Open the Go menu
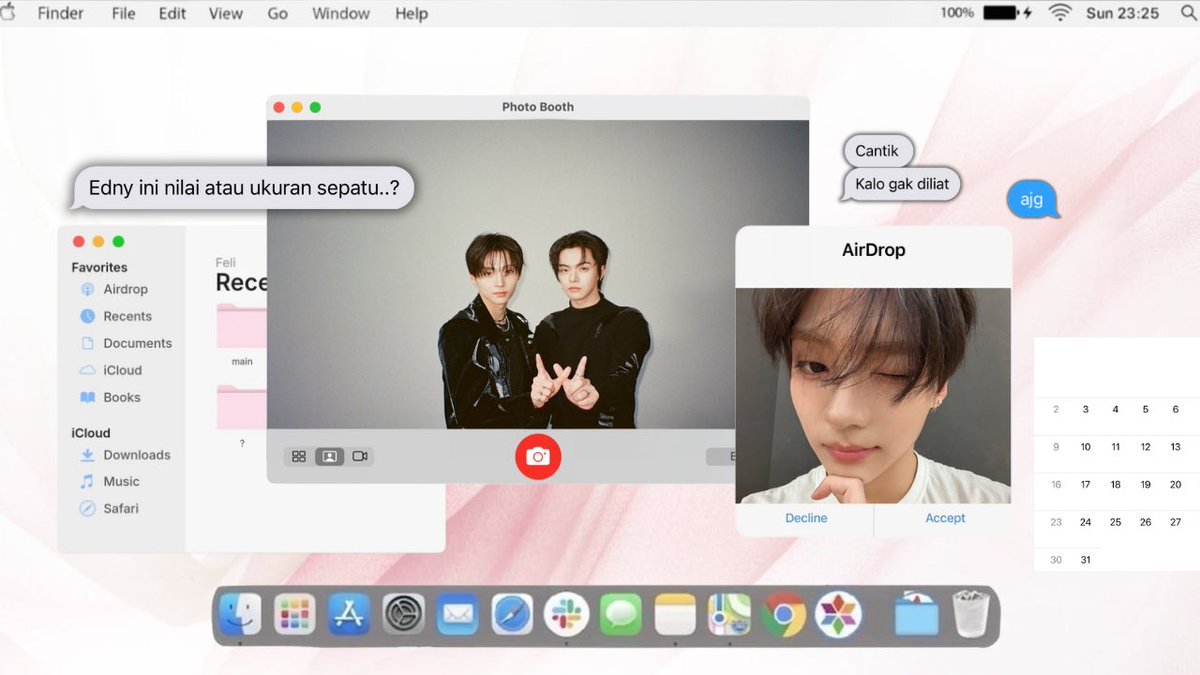 pos(277,13)
